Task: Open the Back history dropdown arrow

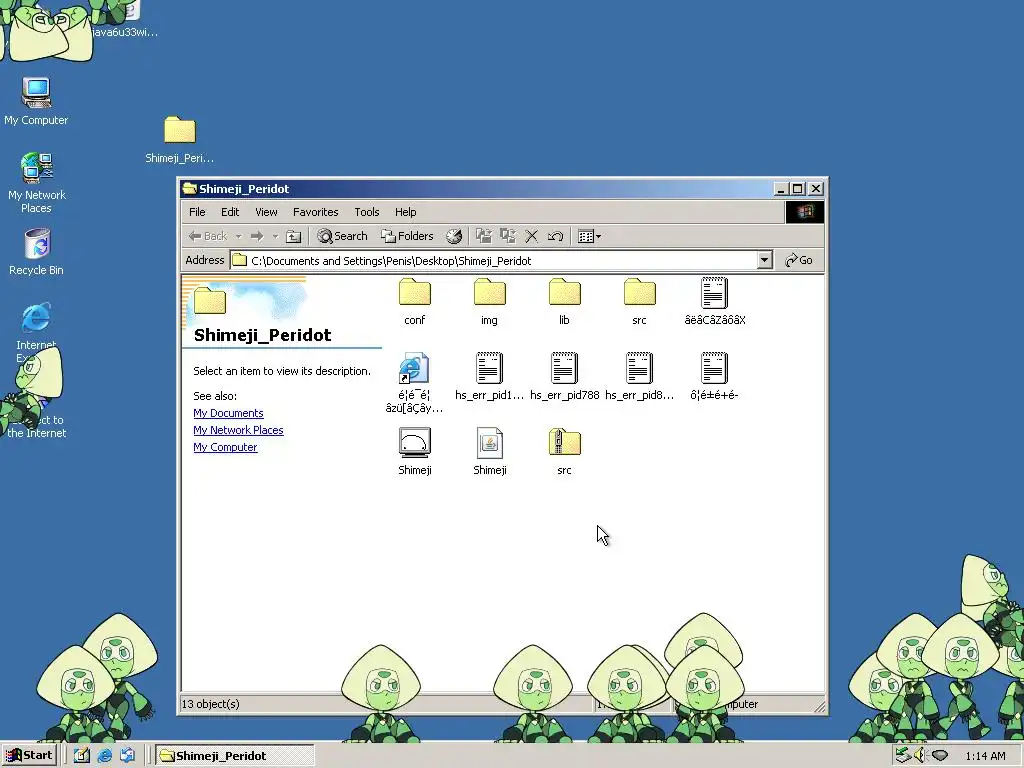Action: pyautogui.click(x=238, y=236)
